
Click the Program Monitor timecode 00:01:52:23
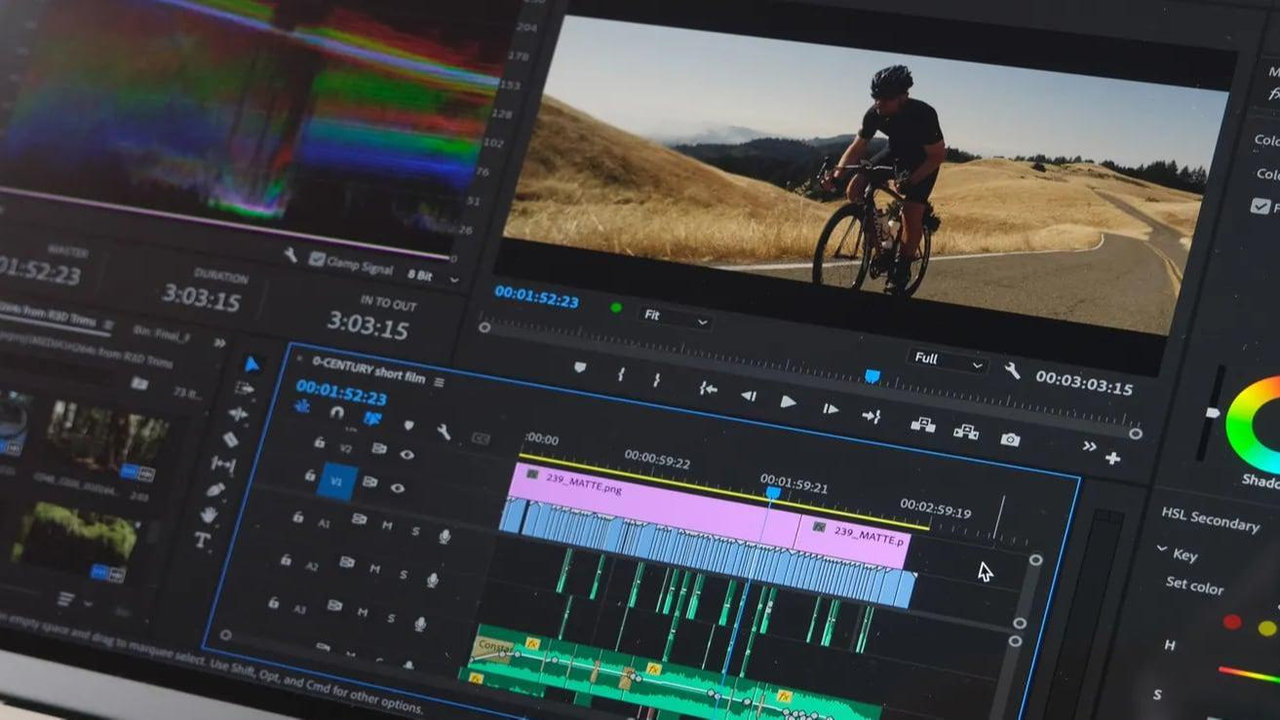pyautogui.click(x=536, y=298)
